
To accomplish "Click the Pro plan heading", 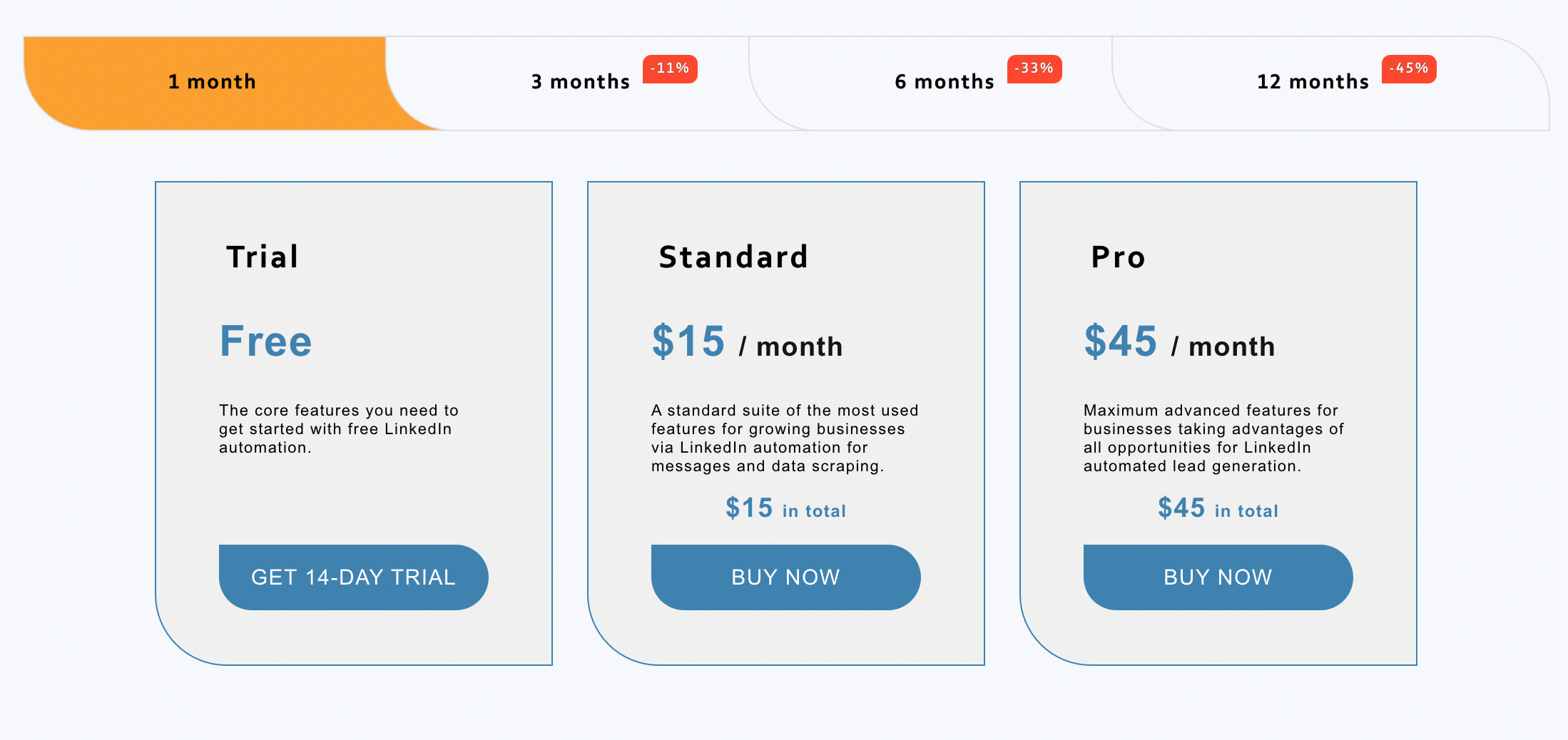I will point(1118,257).
